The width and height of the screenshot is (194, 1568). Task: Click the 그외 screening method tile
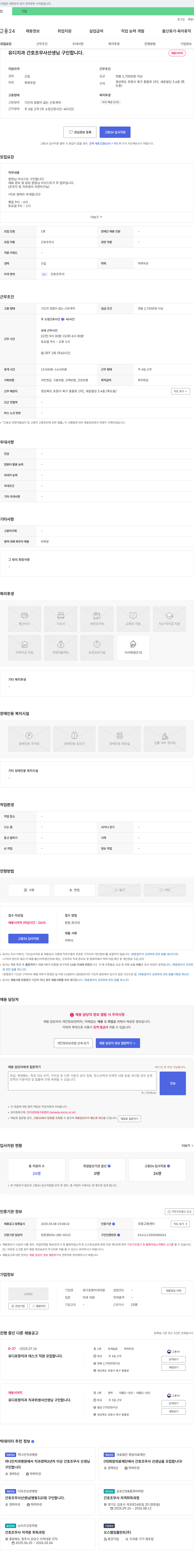[165, 890]
